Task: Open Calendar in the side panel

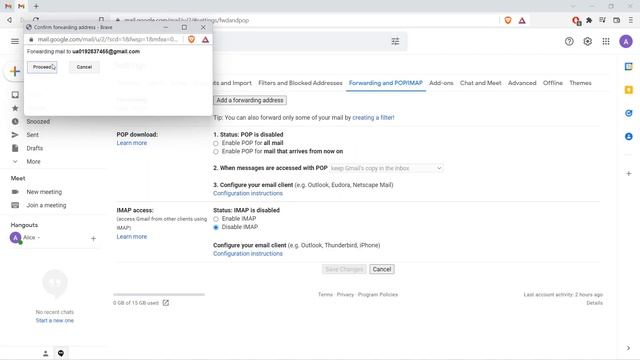Action: (629, 67)
